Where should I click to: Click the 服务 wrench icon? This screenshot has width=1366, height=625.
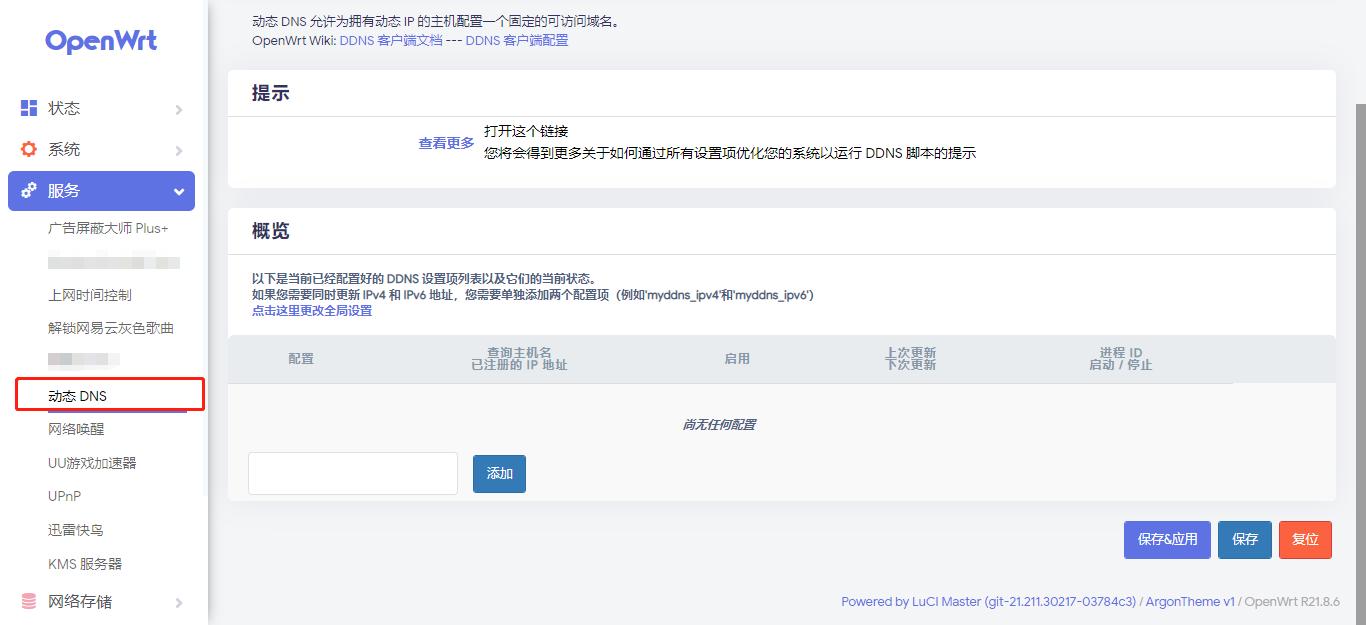(x=28, y=191)
